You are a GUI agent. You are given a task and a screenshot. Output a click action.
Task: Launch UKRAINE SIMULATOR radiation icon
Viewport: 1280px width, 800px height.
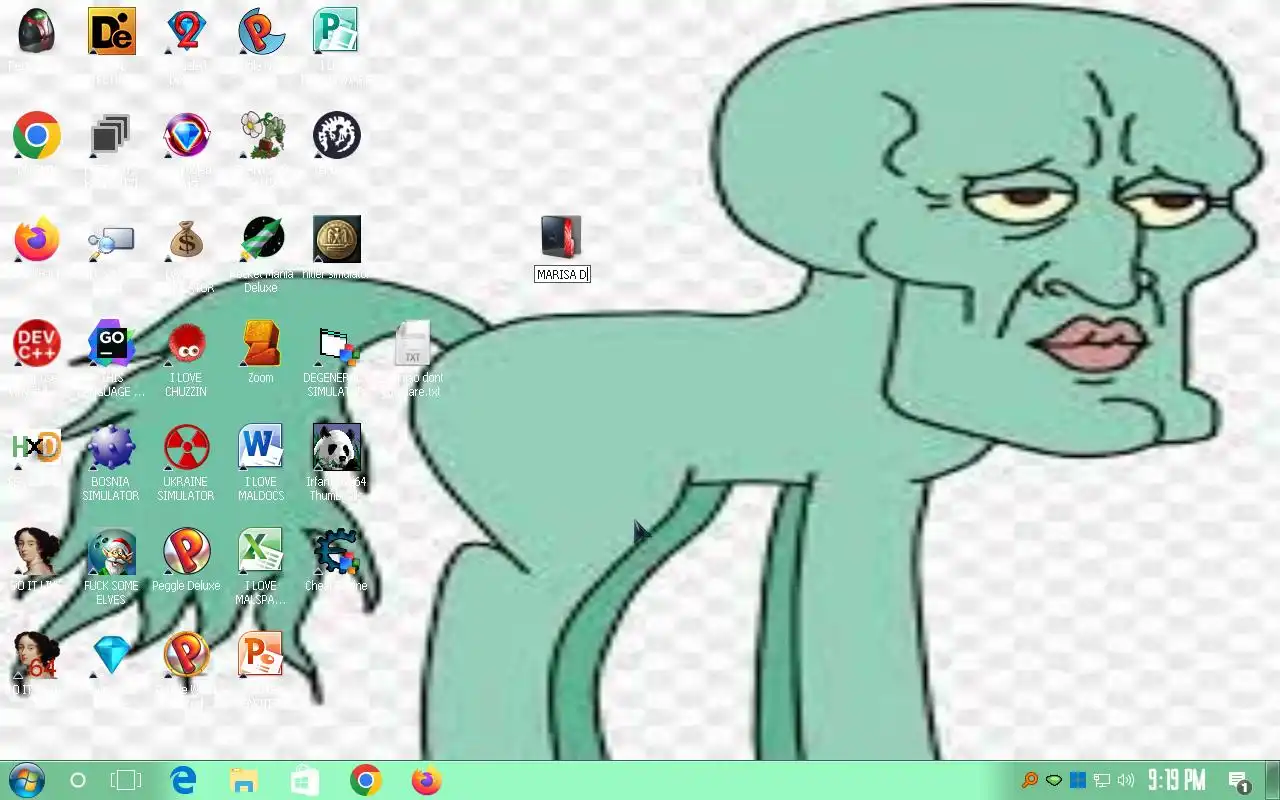tap(186, 447)
